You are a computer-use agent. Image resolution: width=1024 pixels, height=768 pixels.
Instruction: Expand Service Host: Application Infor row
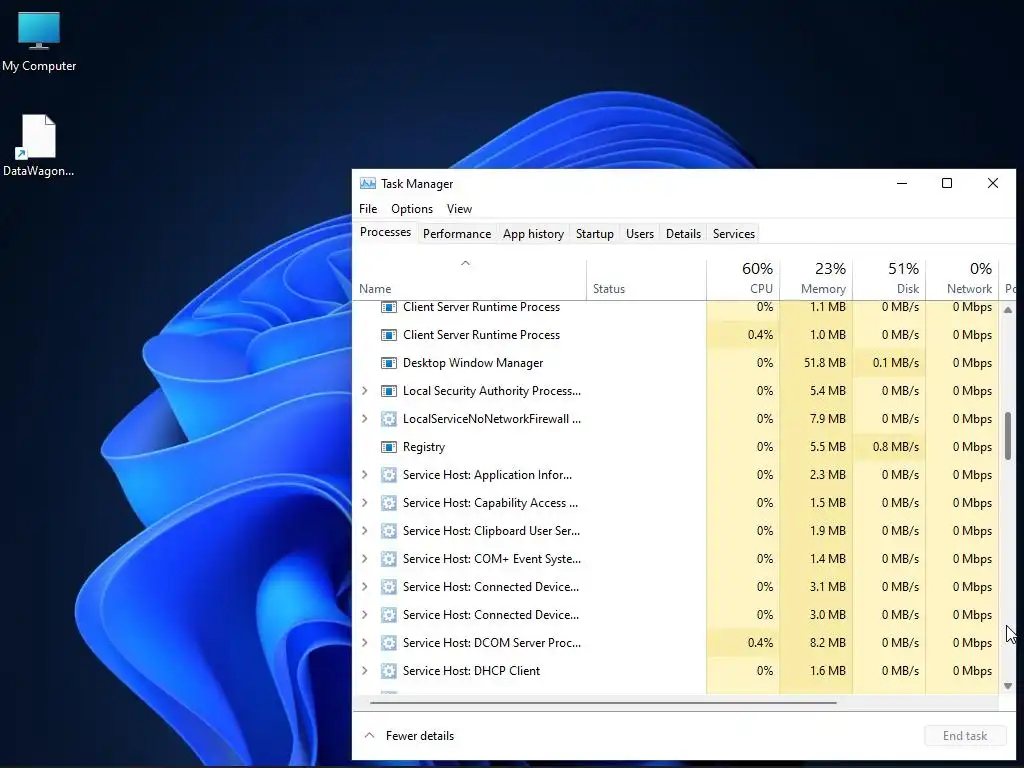click(x=365, y=475)
